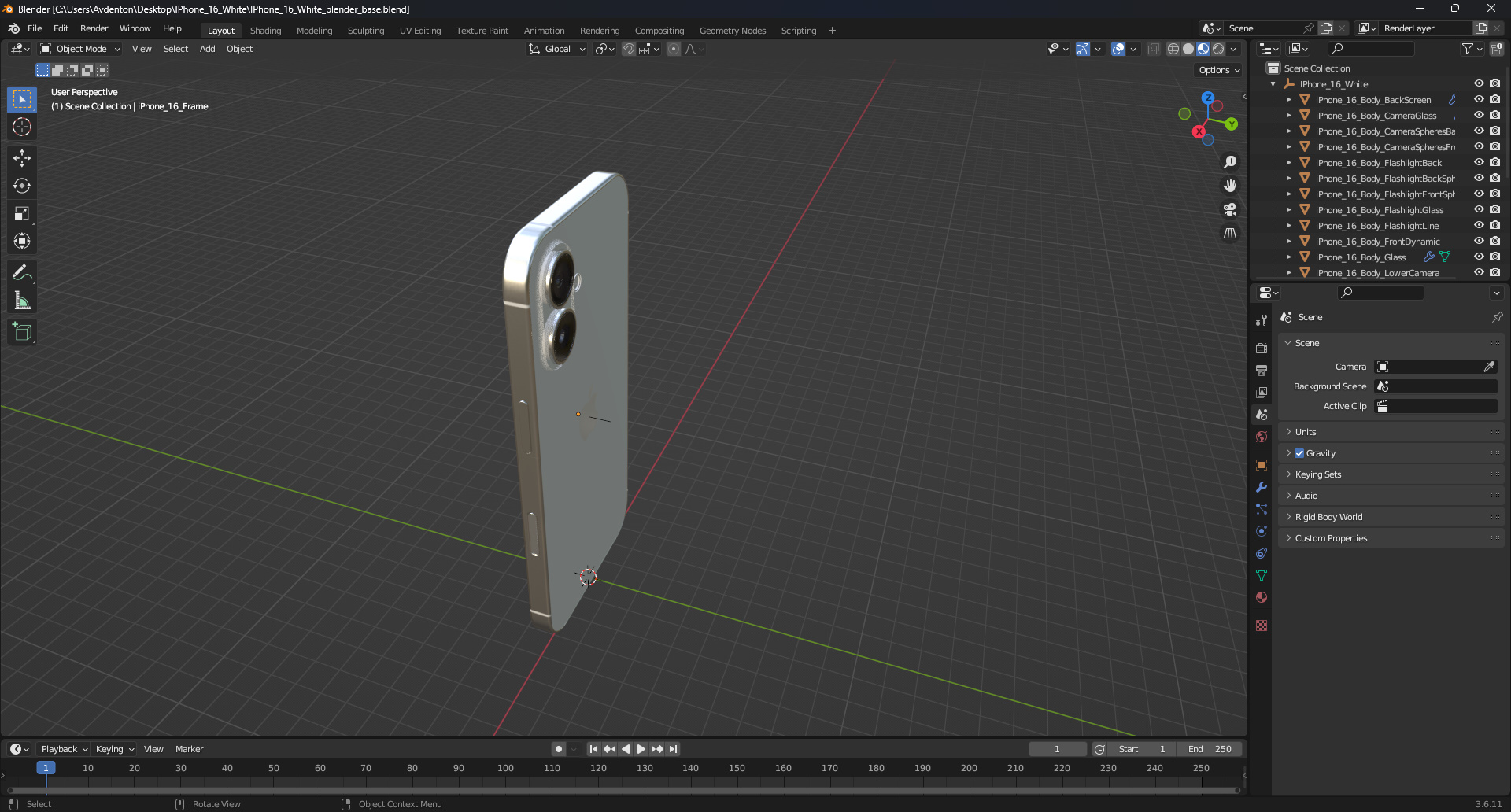The width and height of the screenshot is (1511, 812).
Task: Hide iPhone_16_Body_CameraGlass with eye icon
Action: pyautogui.click(x=1479, y=116)
